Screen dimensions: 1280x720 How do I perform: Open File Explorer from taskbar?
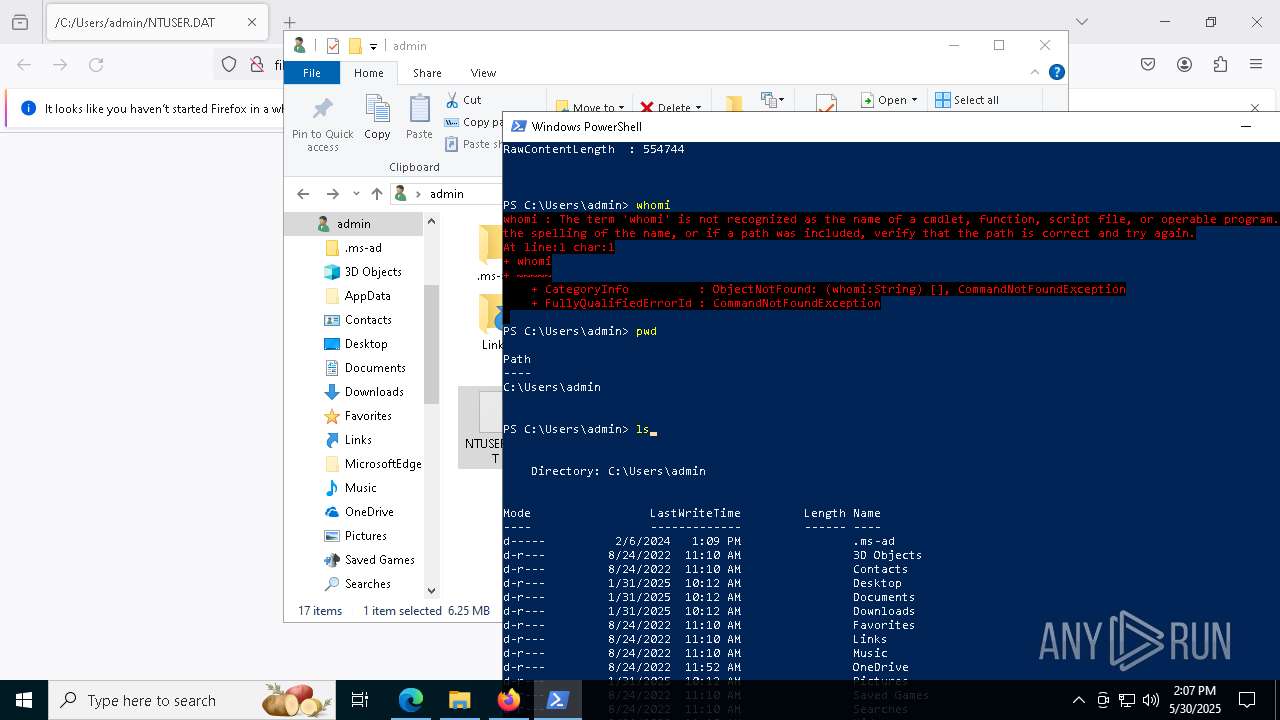[459, 700]
